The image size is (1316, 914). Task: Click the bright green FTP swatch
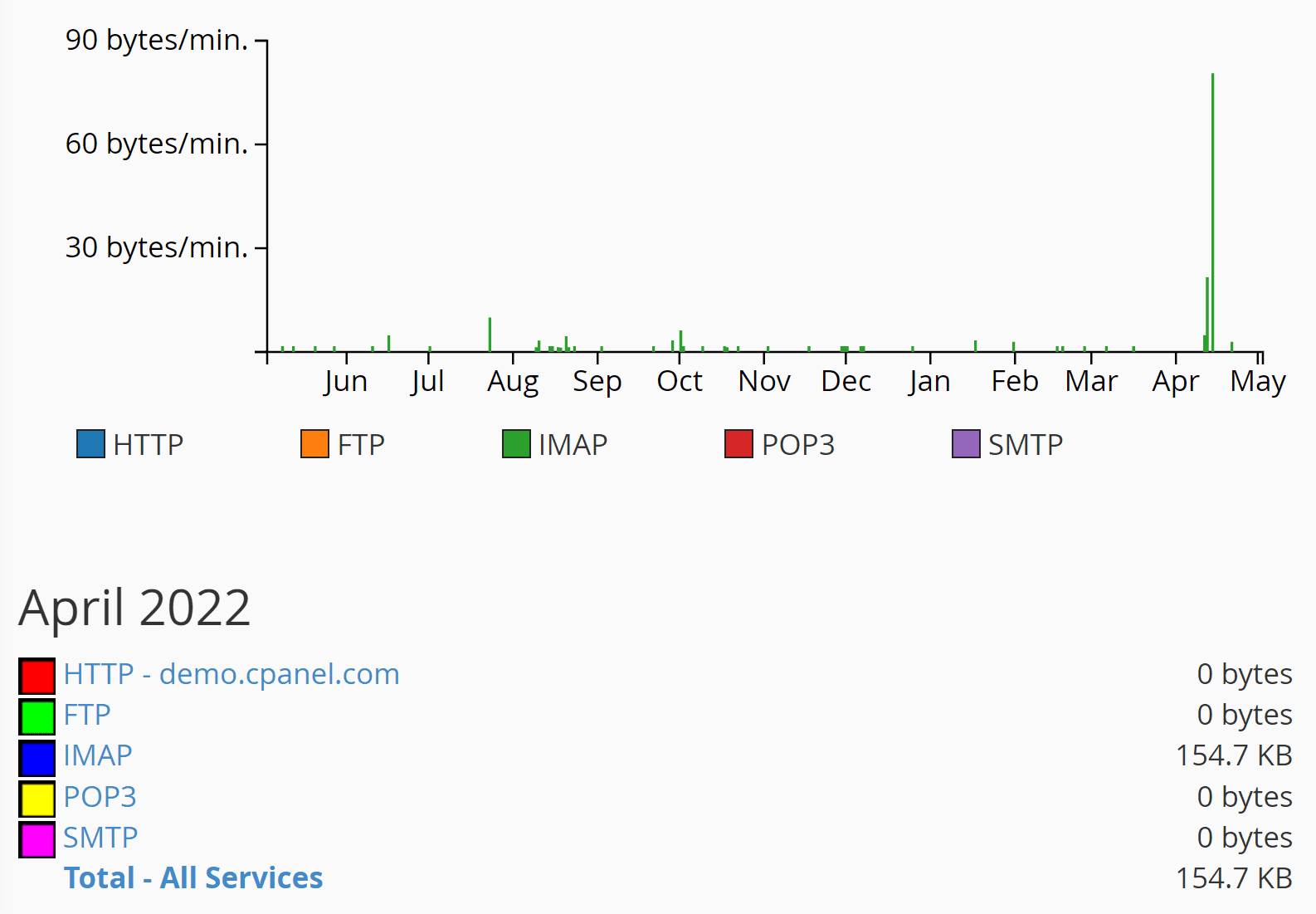click(37, 717)
